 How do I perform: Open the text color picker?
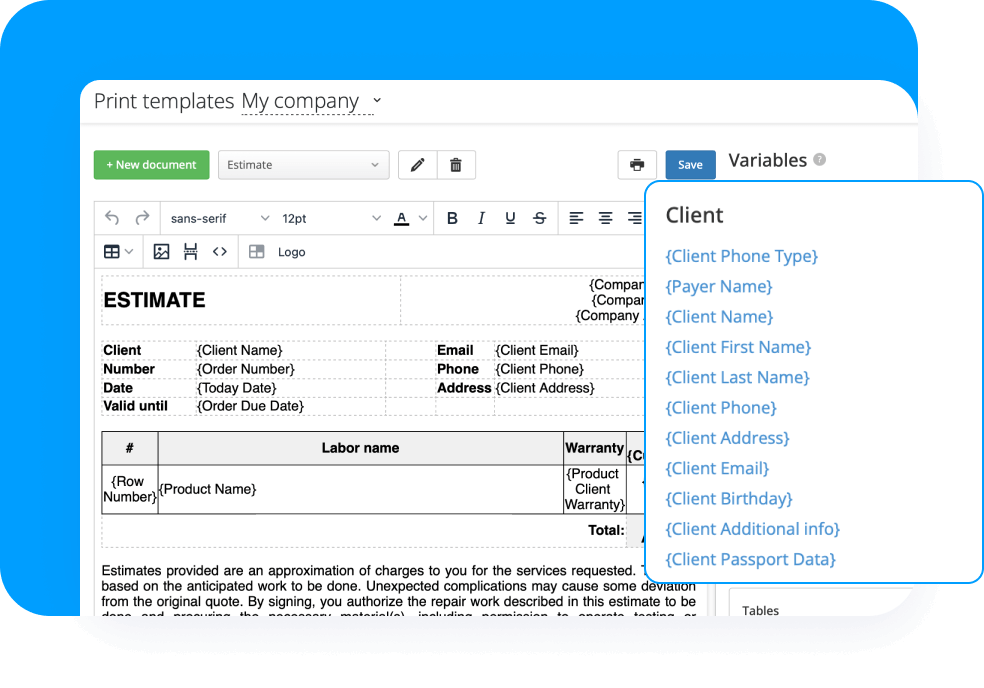coord(403,218)
